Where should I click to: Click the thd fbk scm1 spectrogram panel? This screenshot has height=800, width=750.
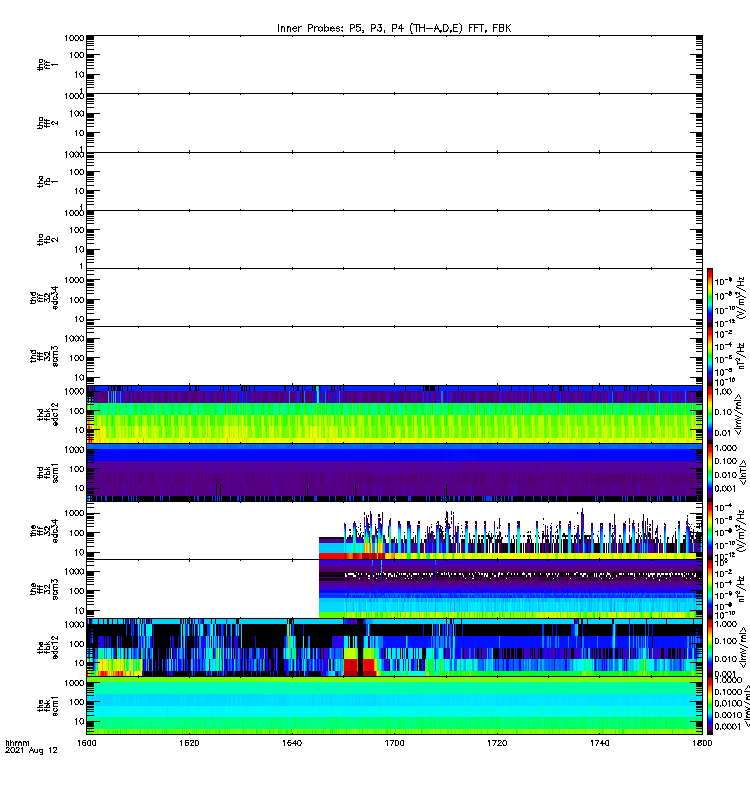point(394,472)
